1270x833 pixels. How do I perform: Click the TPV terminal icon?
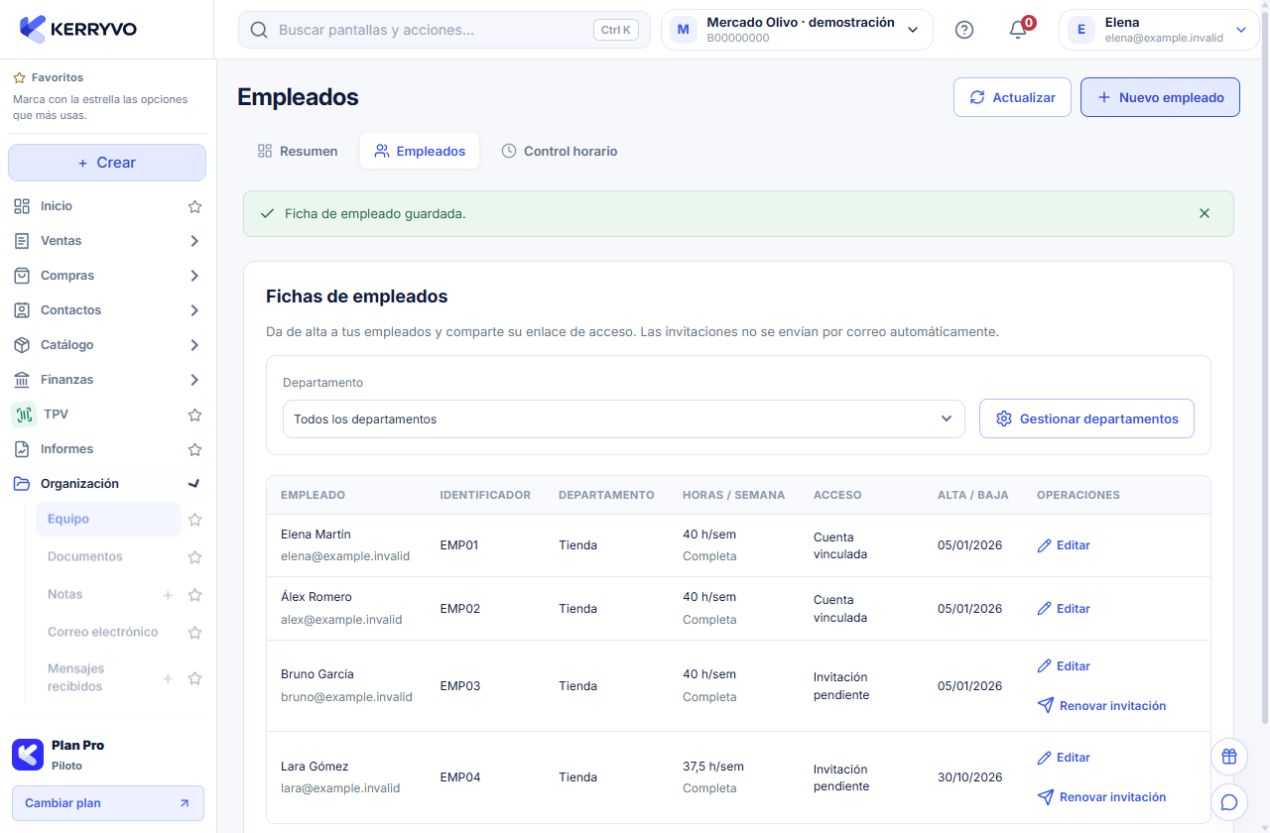pos(24,414)
